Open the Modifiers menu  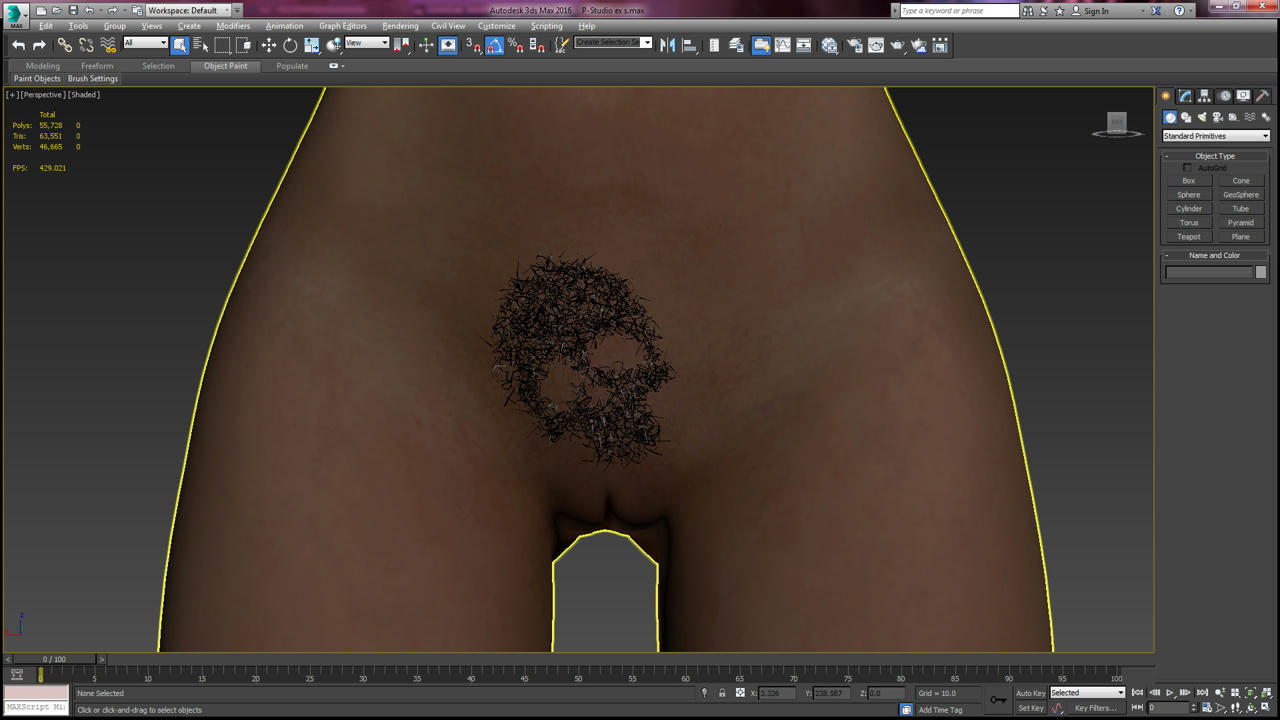(x=233, y=26)
